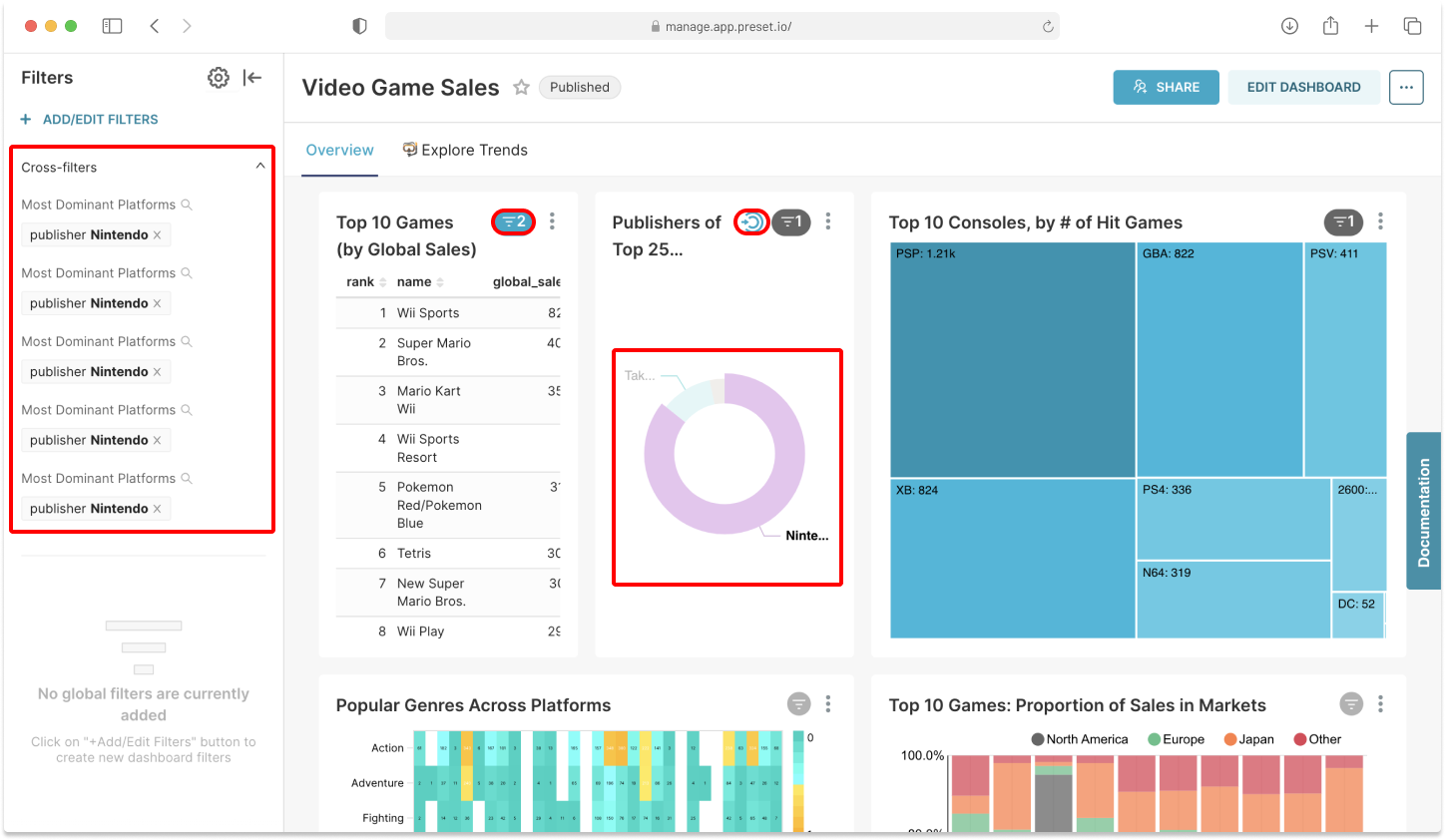
Task: Collapse the Cross-filters section
Action: [x=260, y=167]
